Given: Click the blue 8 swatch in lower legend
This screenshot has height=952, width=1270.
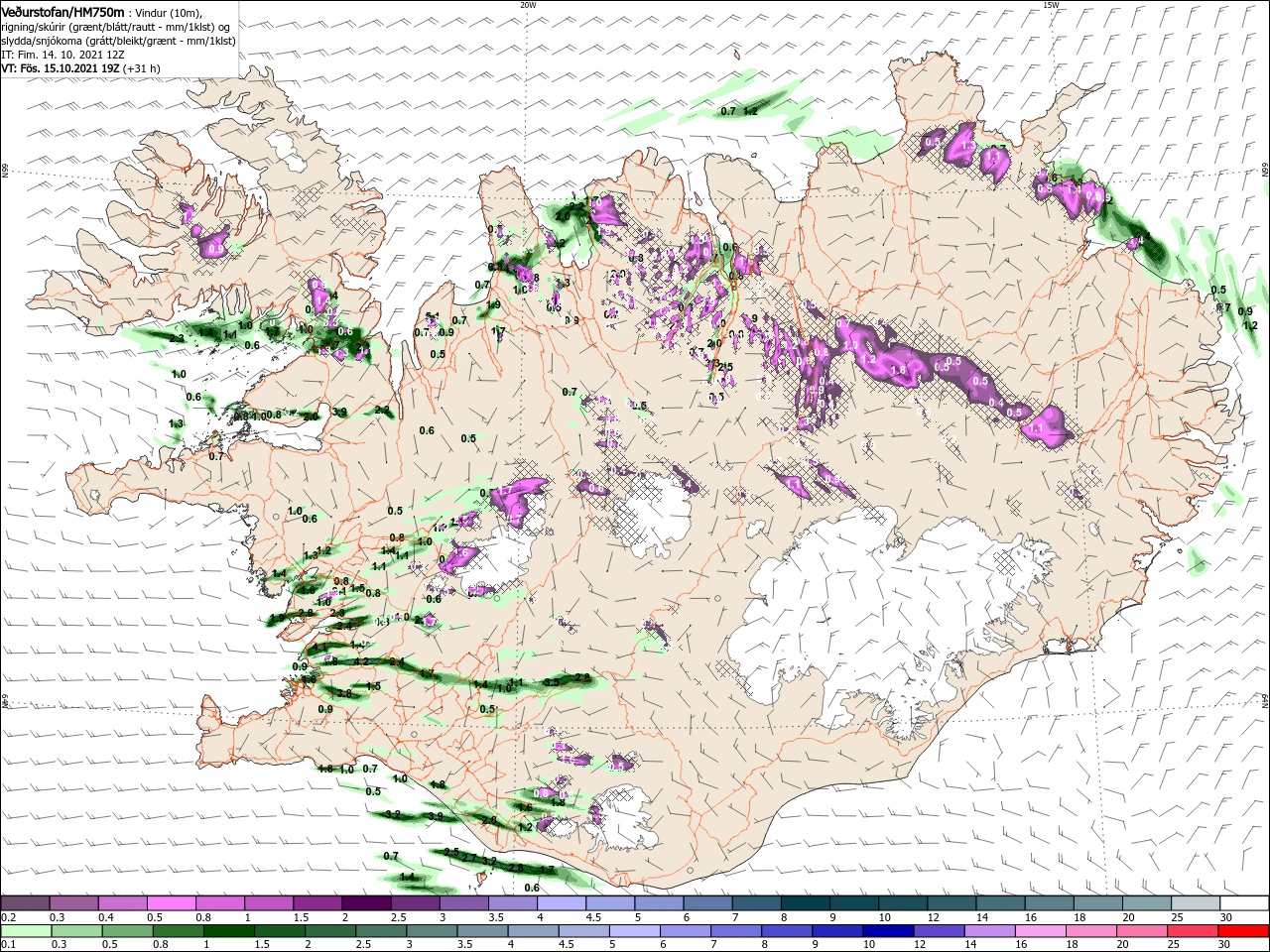Looking at the screenshot, I should [788, 931].
